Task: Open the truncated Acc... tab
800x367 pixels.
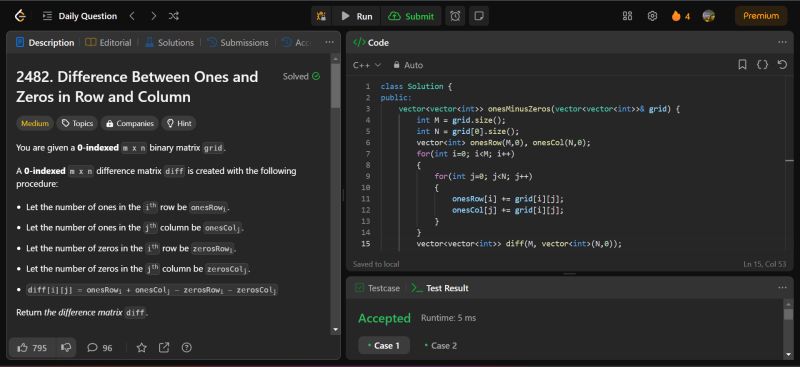Action: point(296,43)
